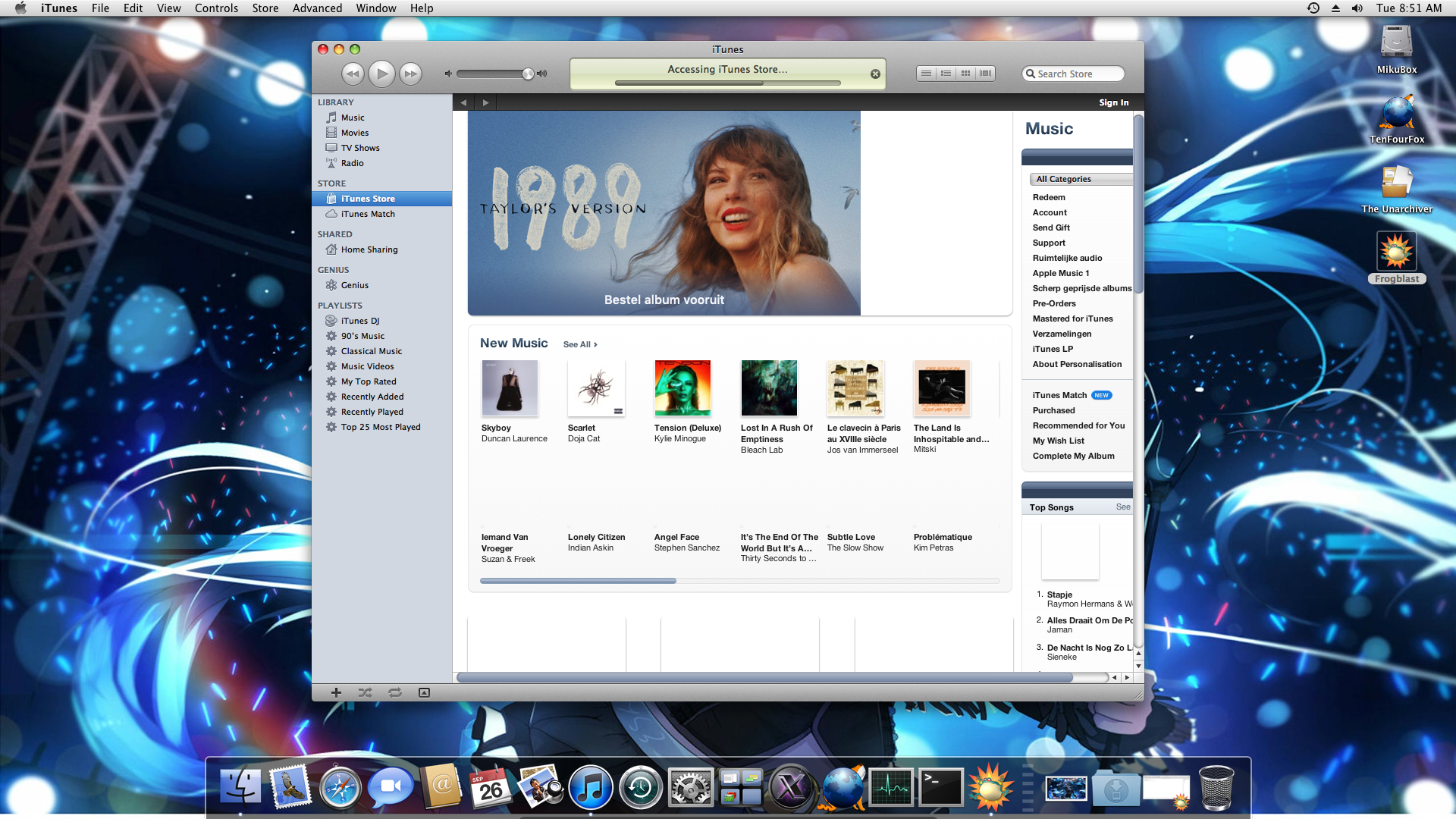Click the add playlist plus button
The height and width of the screenshot is (819, 1456).
[x=336, y=692]
